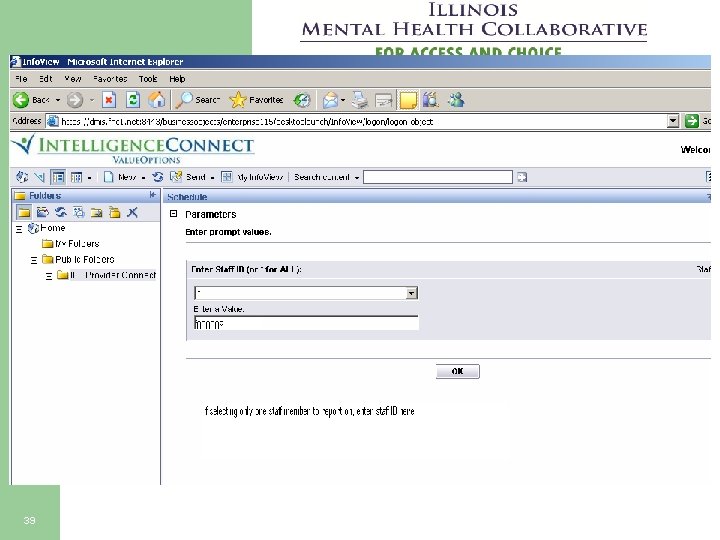Collapse the Home tree node
The height and width of the screenshot is (540, 720).
(19, 229)
